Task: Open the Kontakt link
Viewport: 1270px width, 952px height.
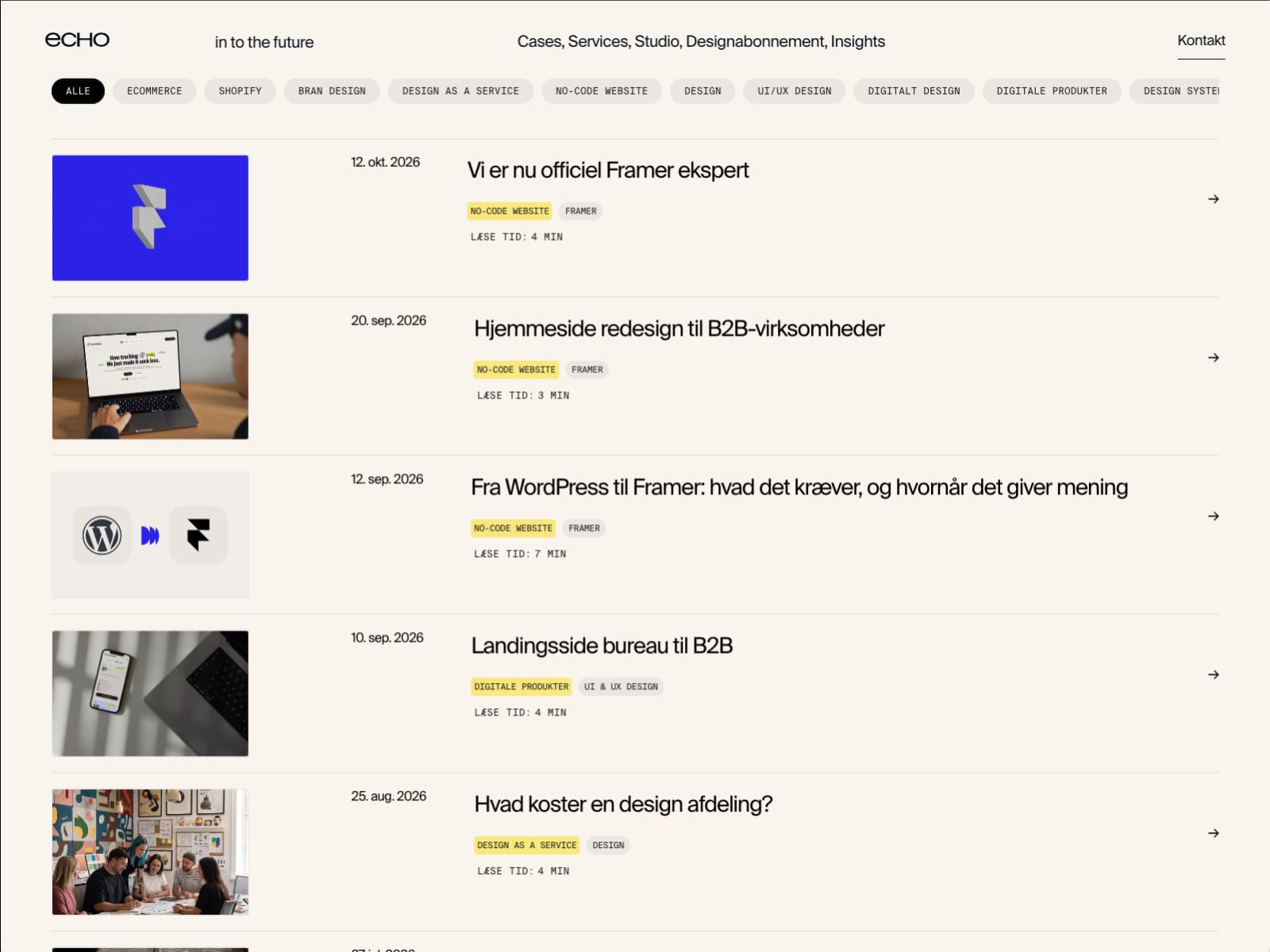Action: point(1201,40)
